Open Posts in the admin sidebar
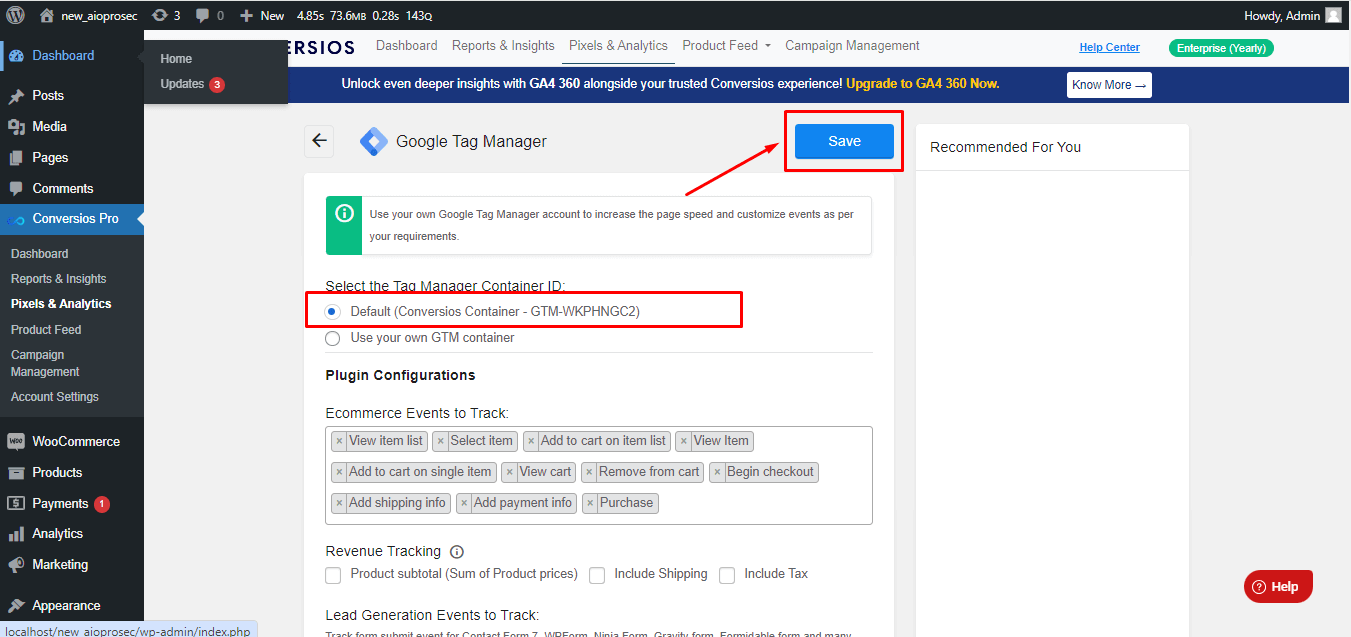Screen dimensions: 1351x637 [72, 96]
